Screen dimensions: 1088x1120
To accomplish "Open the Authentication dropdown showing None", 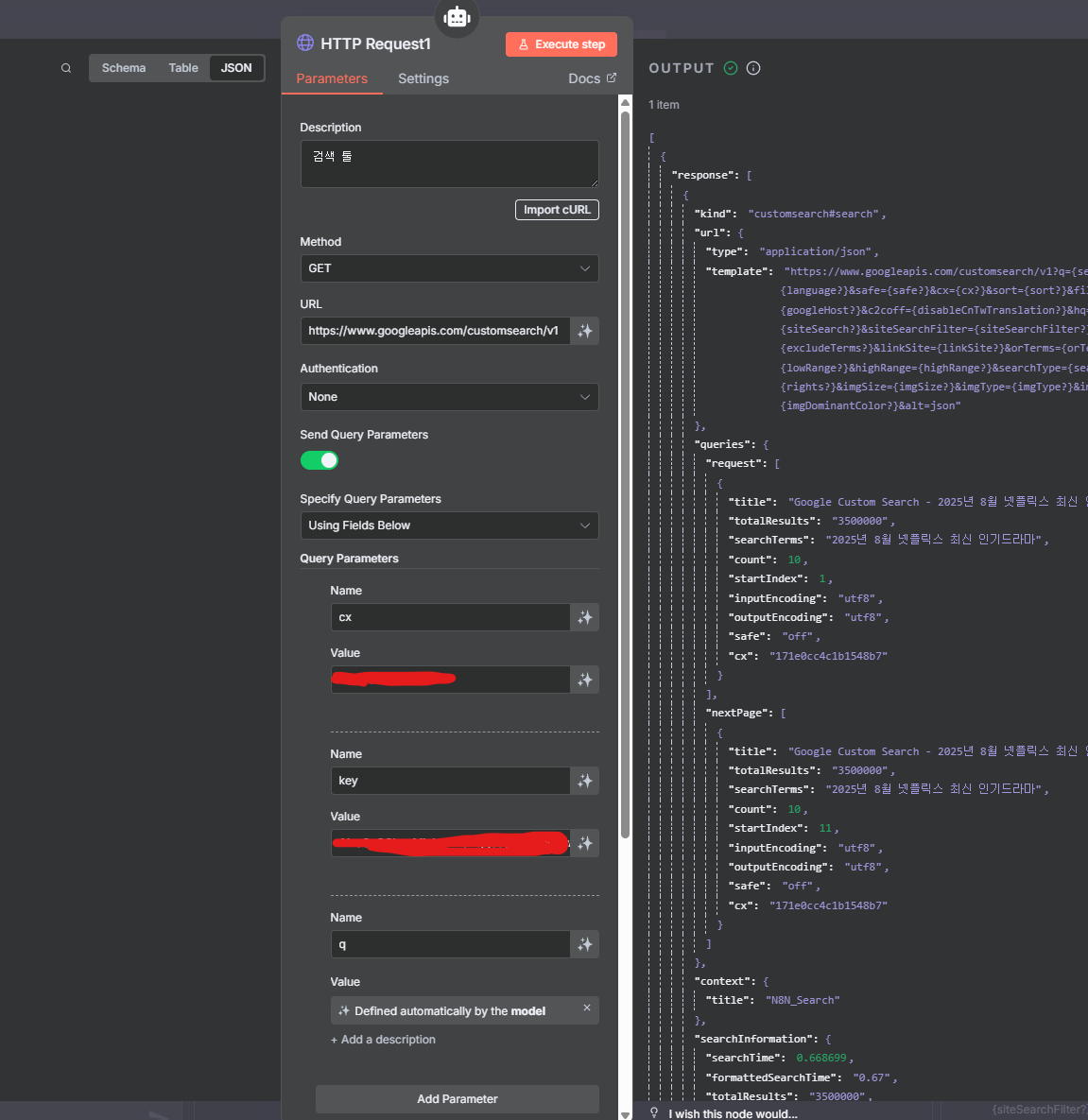I will (x=449, y=397).
